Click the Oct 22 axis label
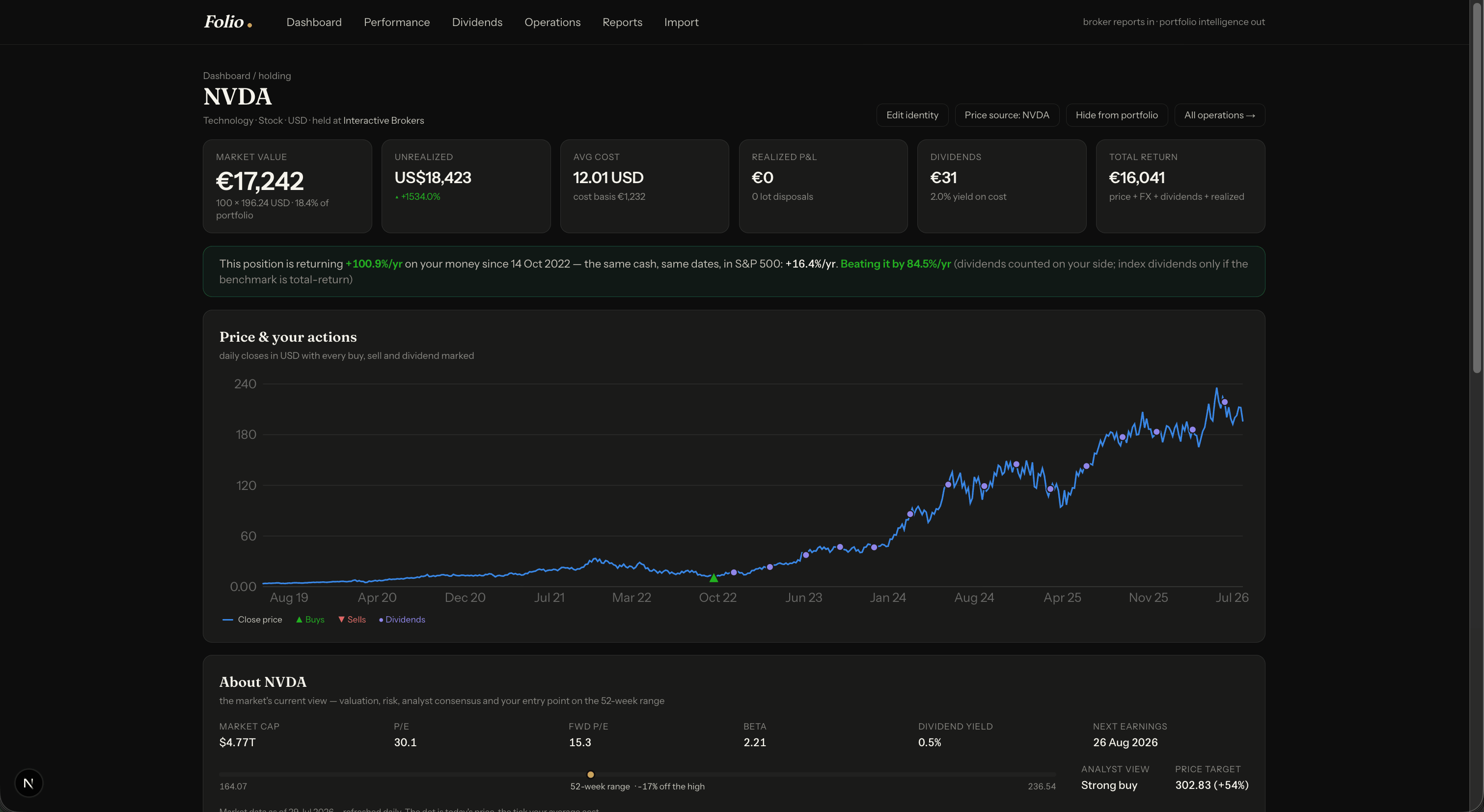 pyautogui.click(x=717, y=598)
